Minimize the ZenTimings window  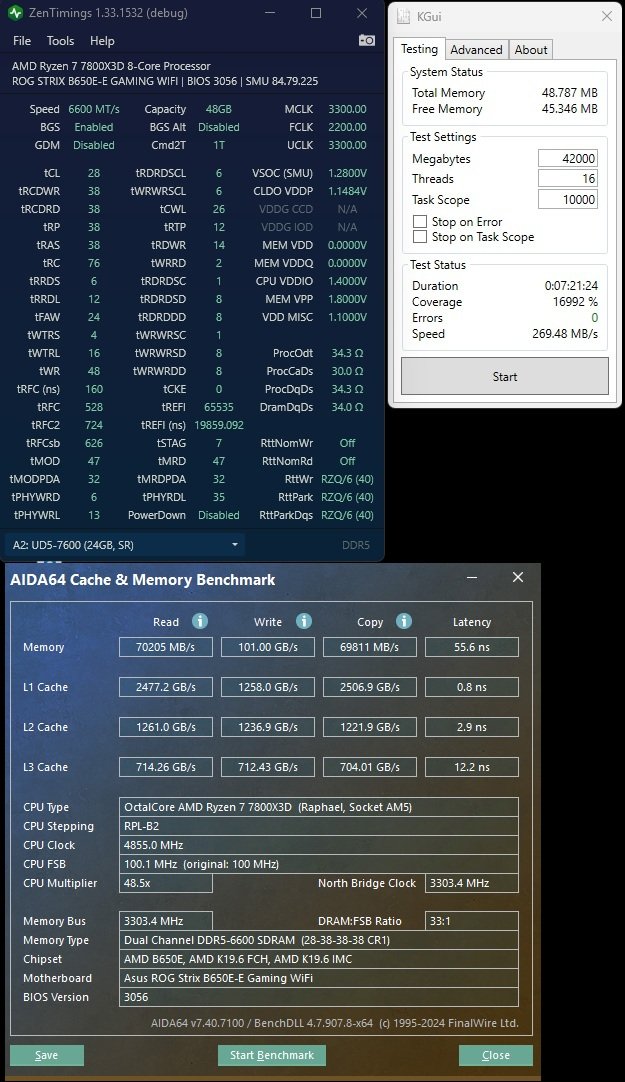[x=270, y=13]
